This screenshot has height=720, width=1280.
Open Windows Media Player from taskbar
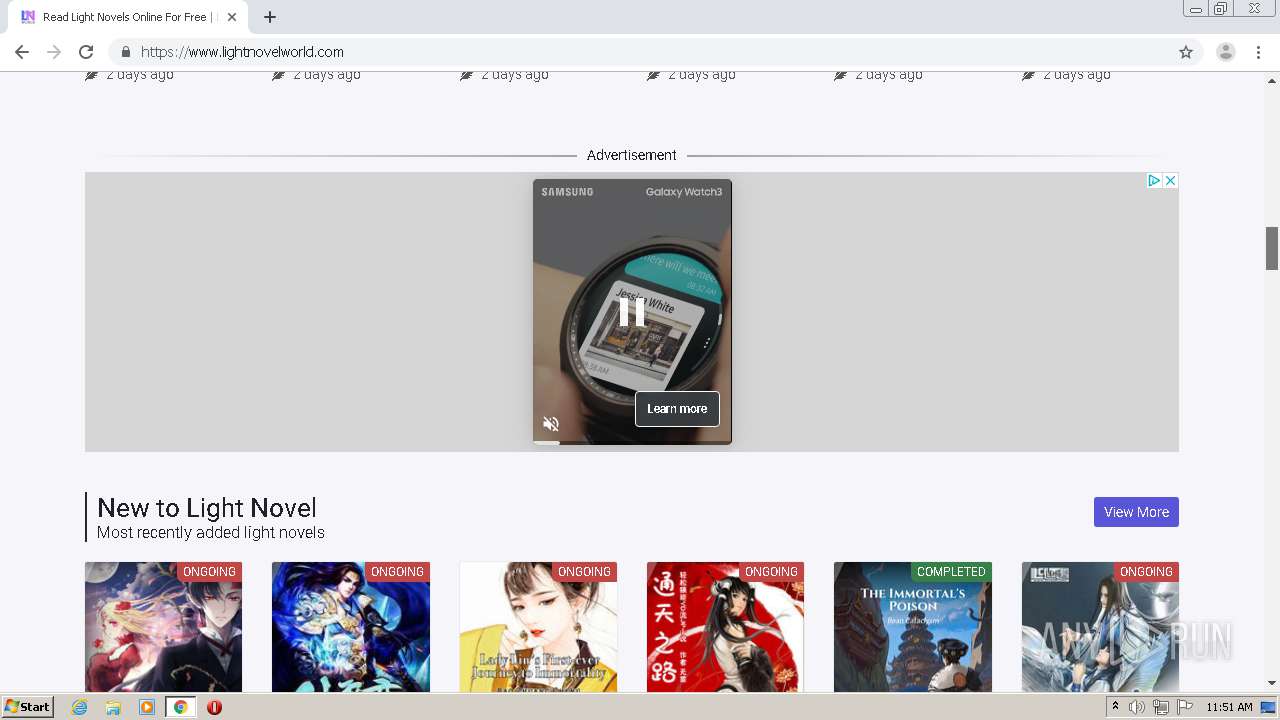click(x=147, y=707)
